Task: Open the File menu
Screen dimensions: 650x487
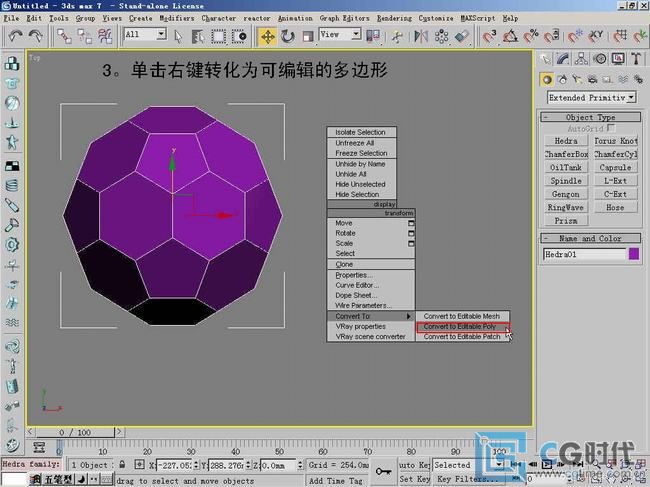Action: (x=11, y=18)
